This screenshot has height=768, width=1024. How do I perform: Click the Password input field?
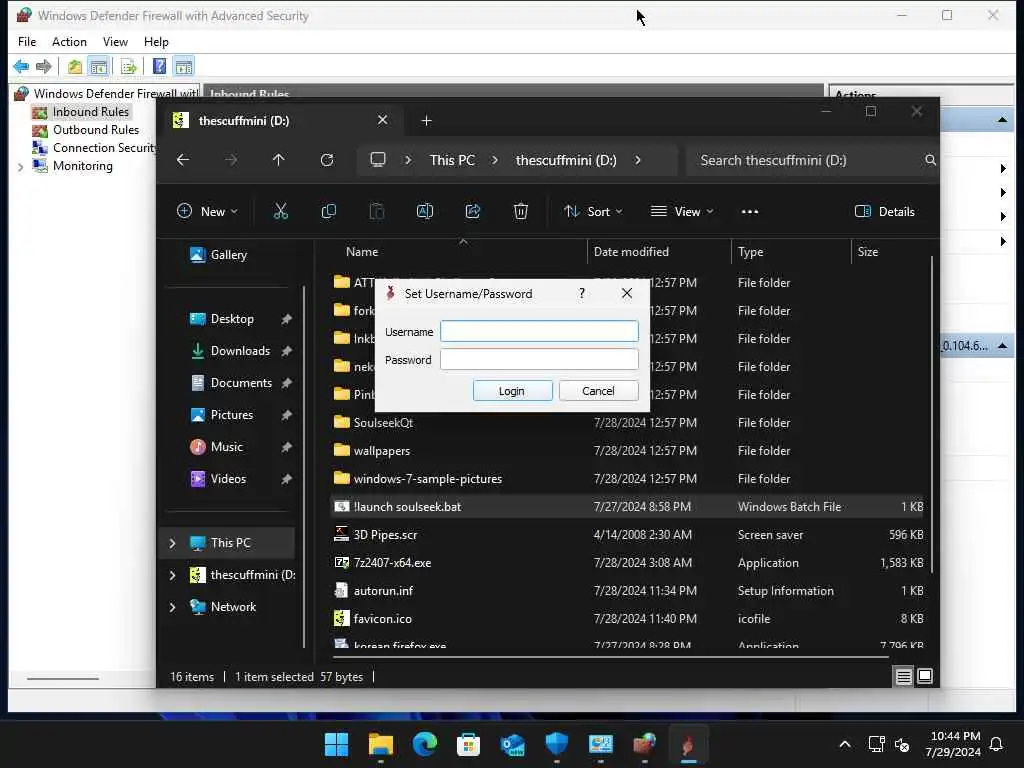click(x=539, y=359)
